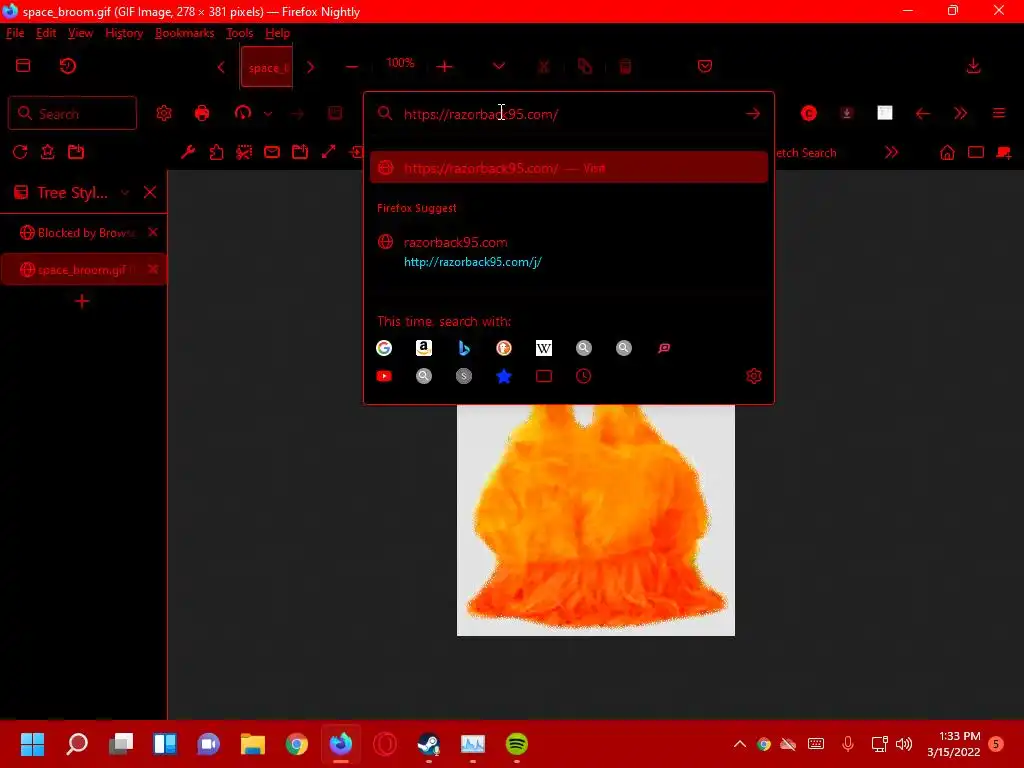Search this time with Bing

coord(464,348)
